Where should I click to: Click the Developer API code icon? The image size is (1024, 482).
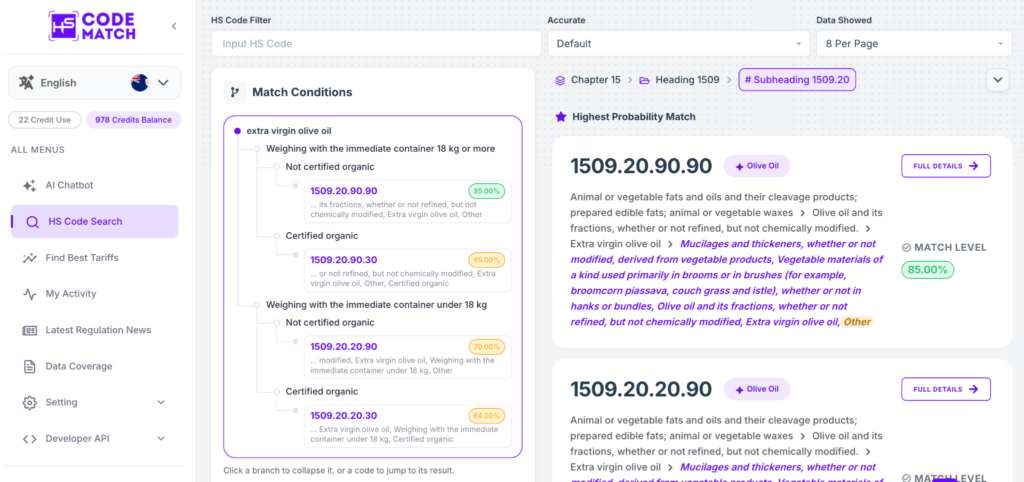tap(29, 439)
